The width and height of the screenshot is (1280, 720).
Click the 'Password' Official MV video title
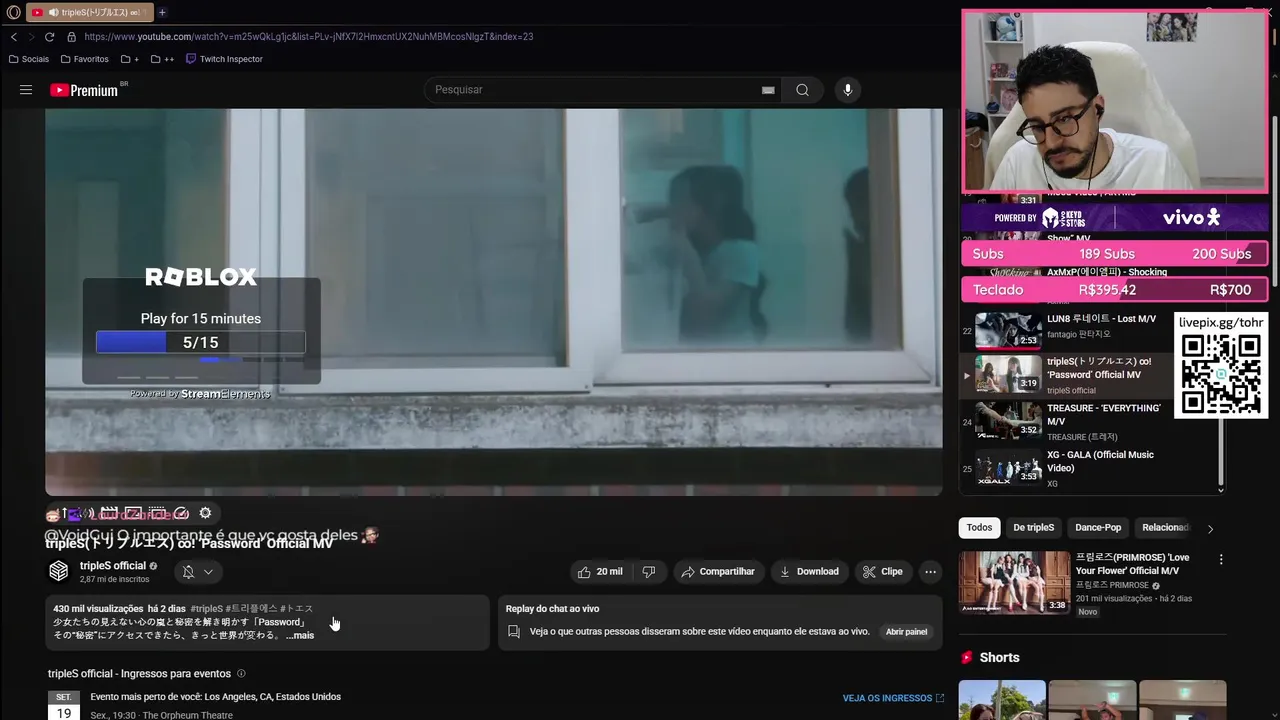(x=189, y=544)
